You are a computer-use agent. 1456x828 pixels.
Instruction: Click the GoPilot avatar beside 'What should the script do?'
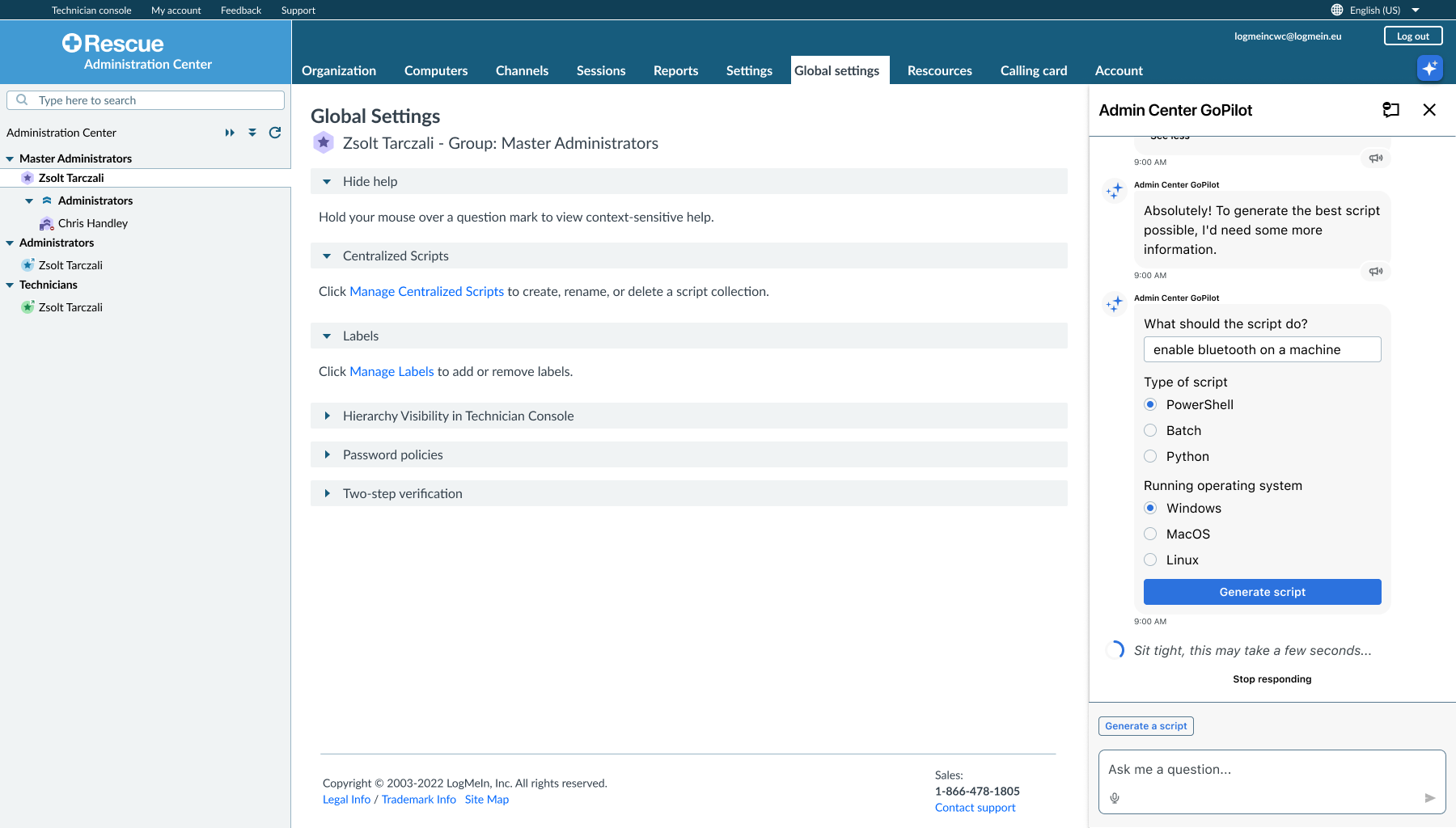1115,304
